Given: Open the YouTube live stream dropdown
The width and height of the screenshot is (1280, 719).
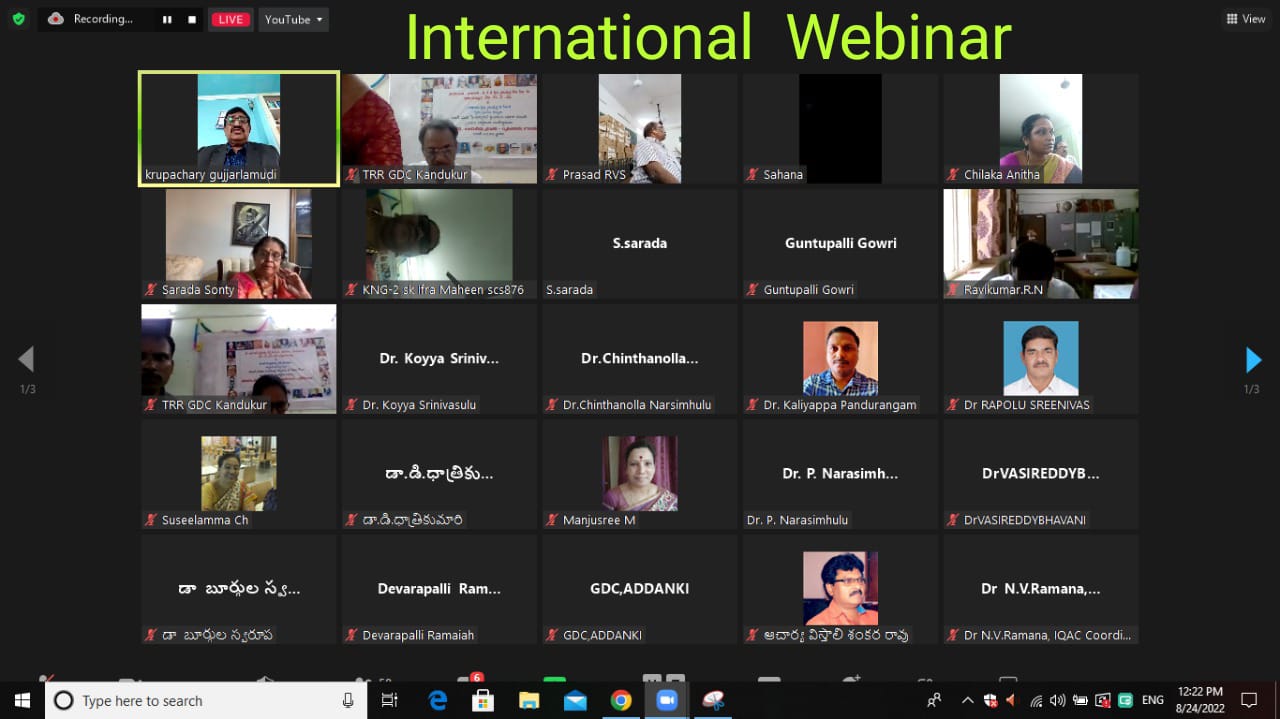Looking at the screenshot, I should pyautogui.click(x=293, y=19).
